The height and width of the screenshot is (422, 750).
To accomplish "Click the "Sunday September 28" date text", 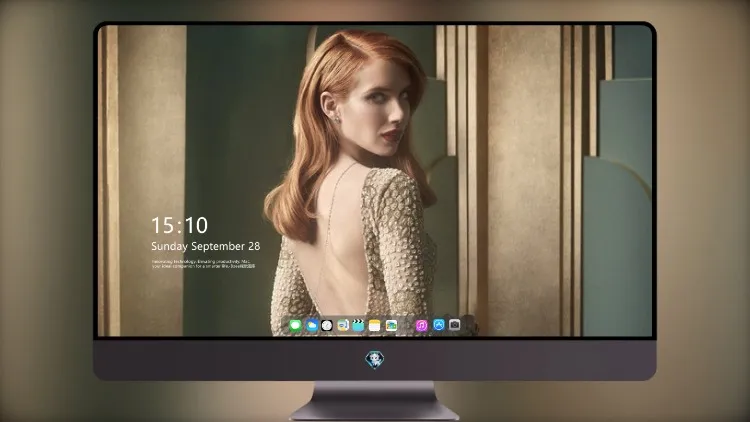I will pyautogui.click(x=206, y=246).
